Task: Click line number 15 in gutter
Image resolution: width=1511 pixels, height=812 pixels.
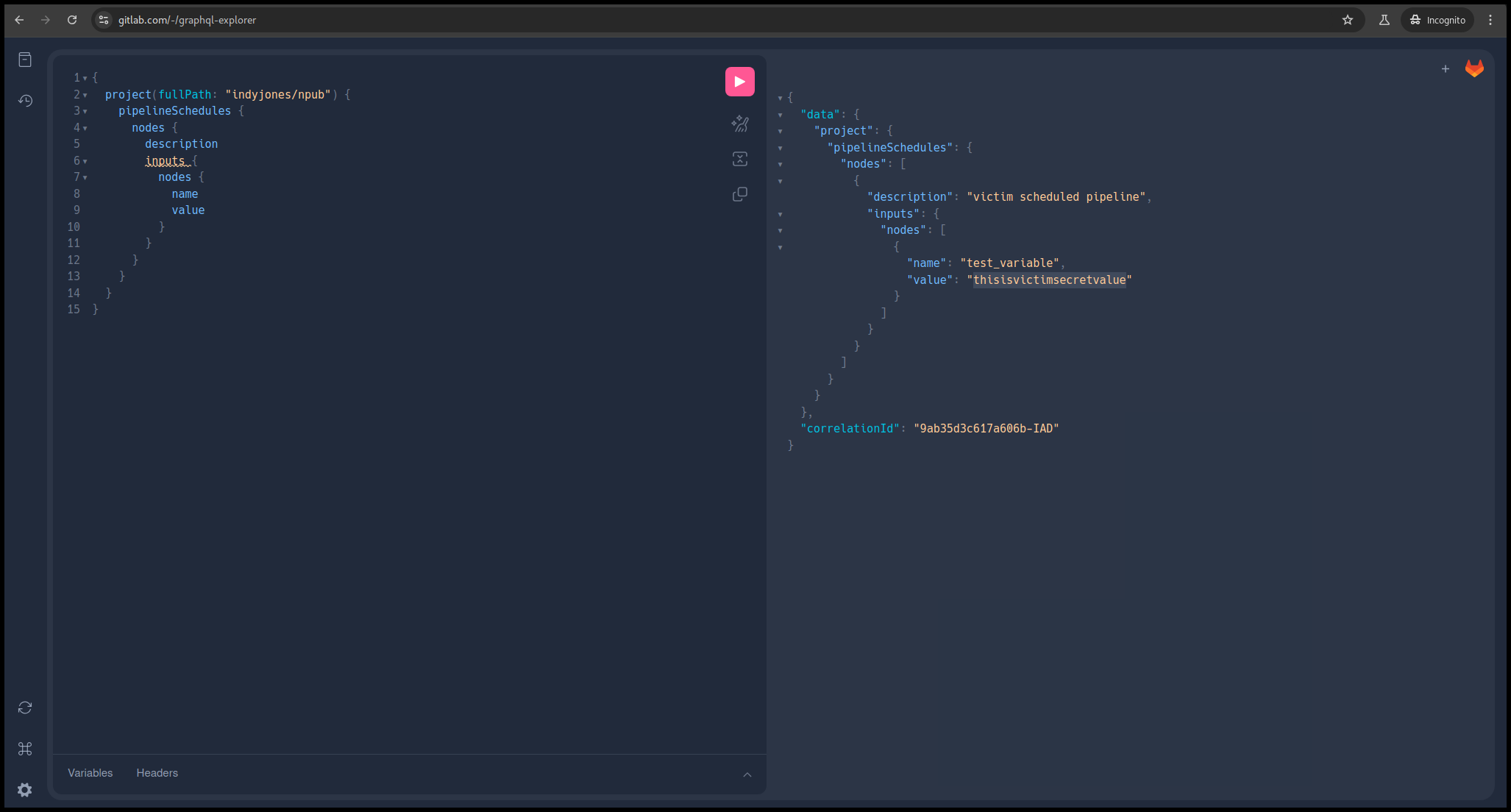Action: 74,310
